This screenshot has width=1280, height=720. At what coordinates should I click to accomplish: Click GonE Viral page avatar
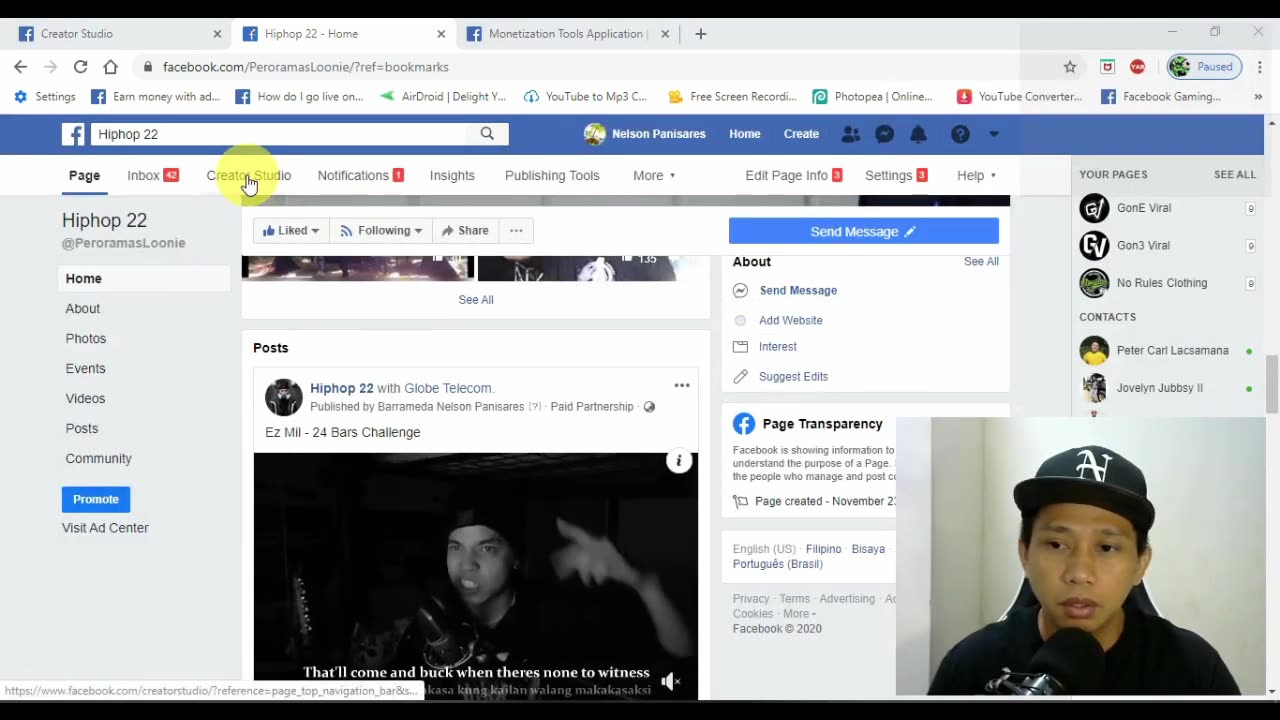pos(1094,208)
